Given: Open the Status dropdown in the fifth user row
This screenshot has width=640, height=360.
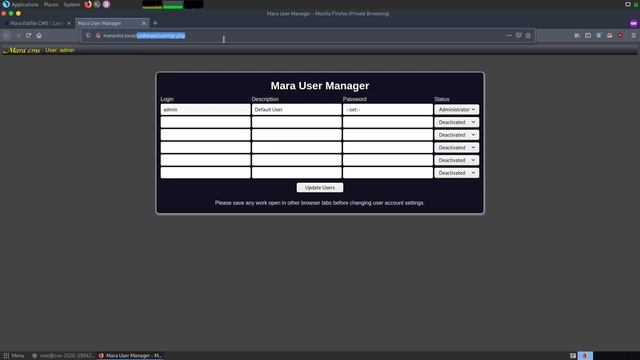Looking at the screenshot, I should pyautogui.click(x=456, y=160).
